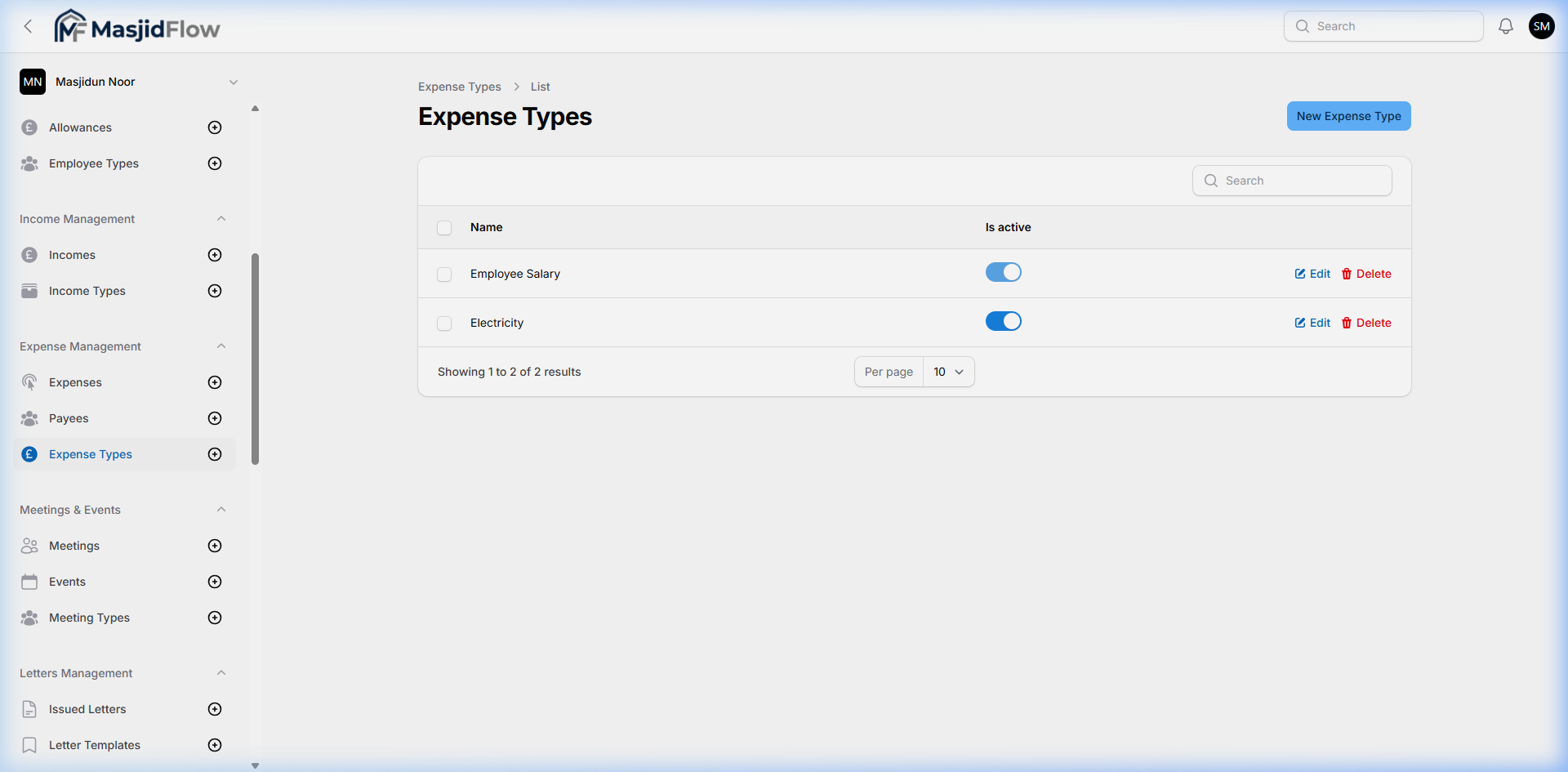The image size is (1568, 772).
Task: Click the plus icon next to Meetings
Action: pyautogui.click(x=214, y=545)
